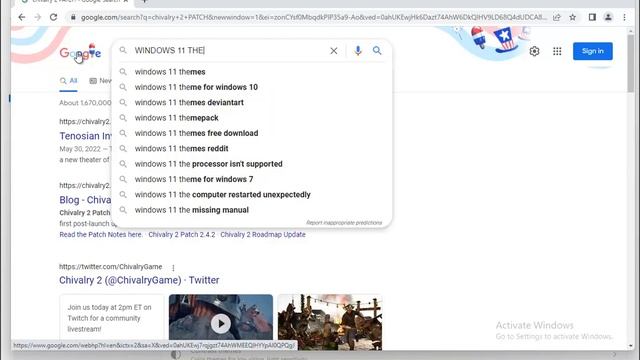Submit search with the blue magnifier icon

[377, 51]
